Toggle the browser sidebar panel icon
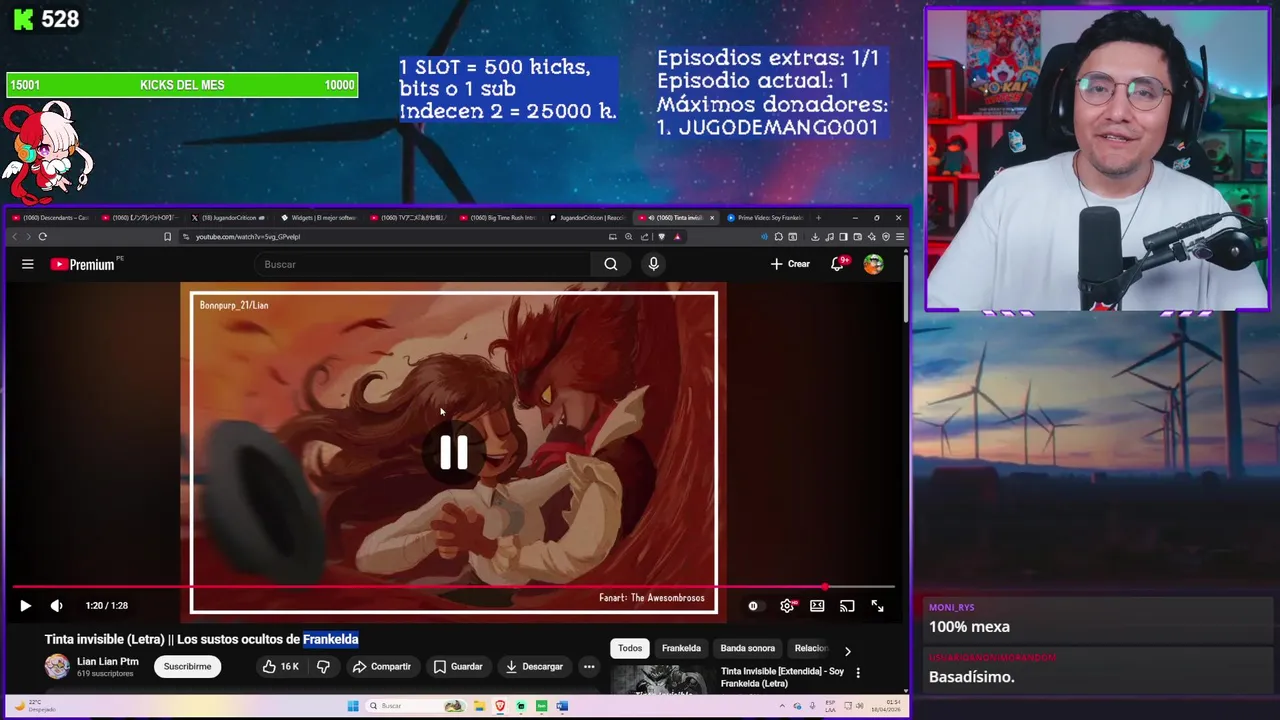The image size is (1280, 720). [843, 237]
